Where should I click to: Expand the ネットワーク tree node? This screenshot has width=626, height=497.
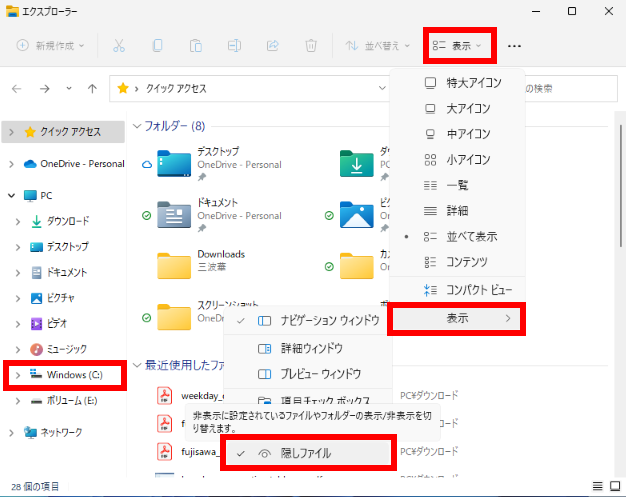click(x=11, y=432)
